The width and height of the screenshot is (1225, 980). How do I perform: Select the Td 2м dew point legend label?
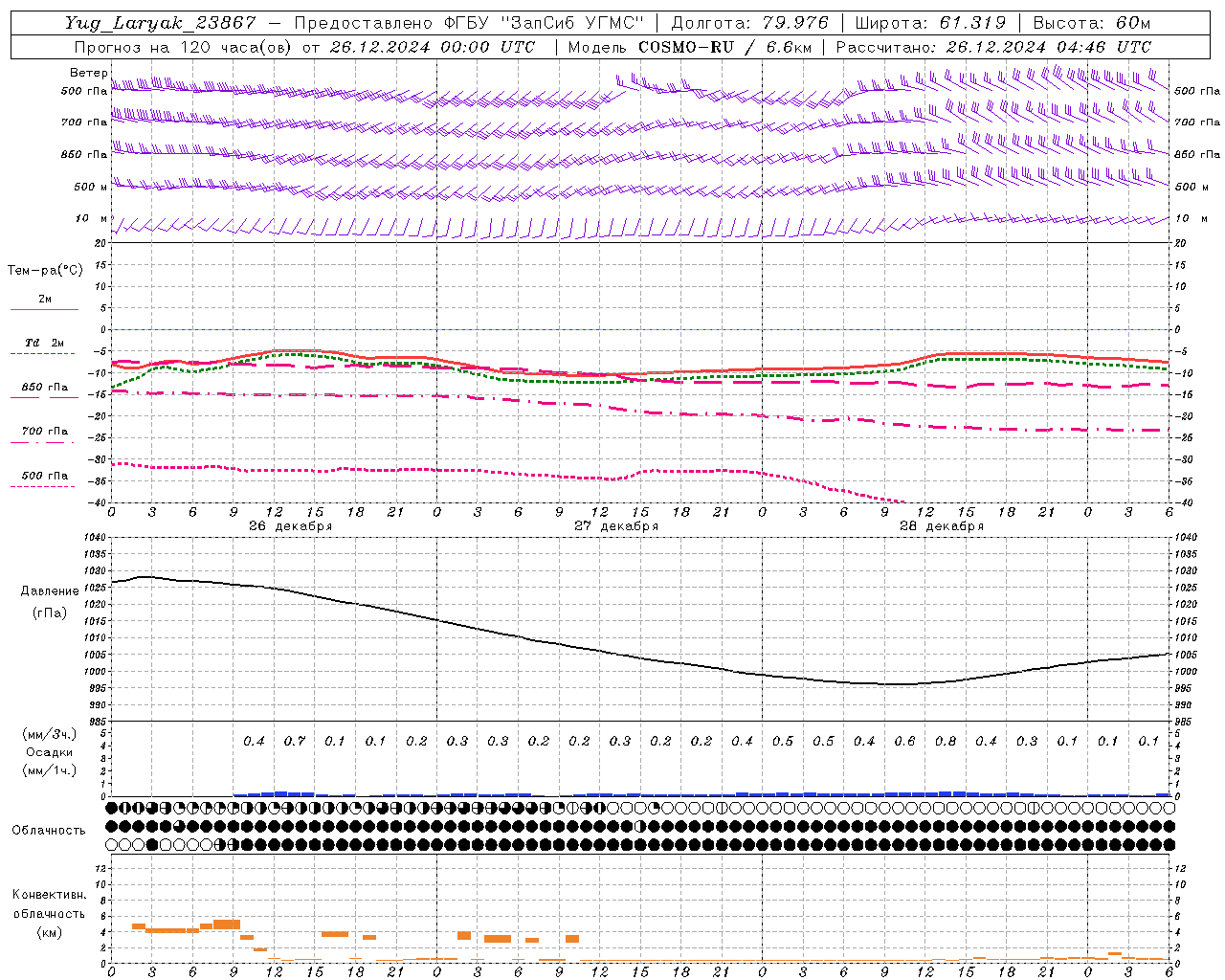coord(45,343)
